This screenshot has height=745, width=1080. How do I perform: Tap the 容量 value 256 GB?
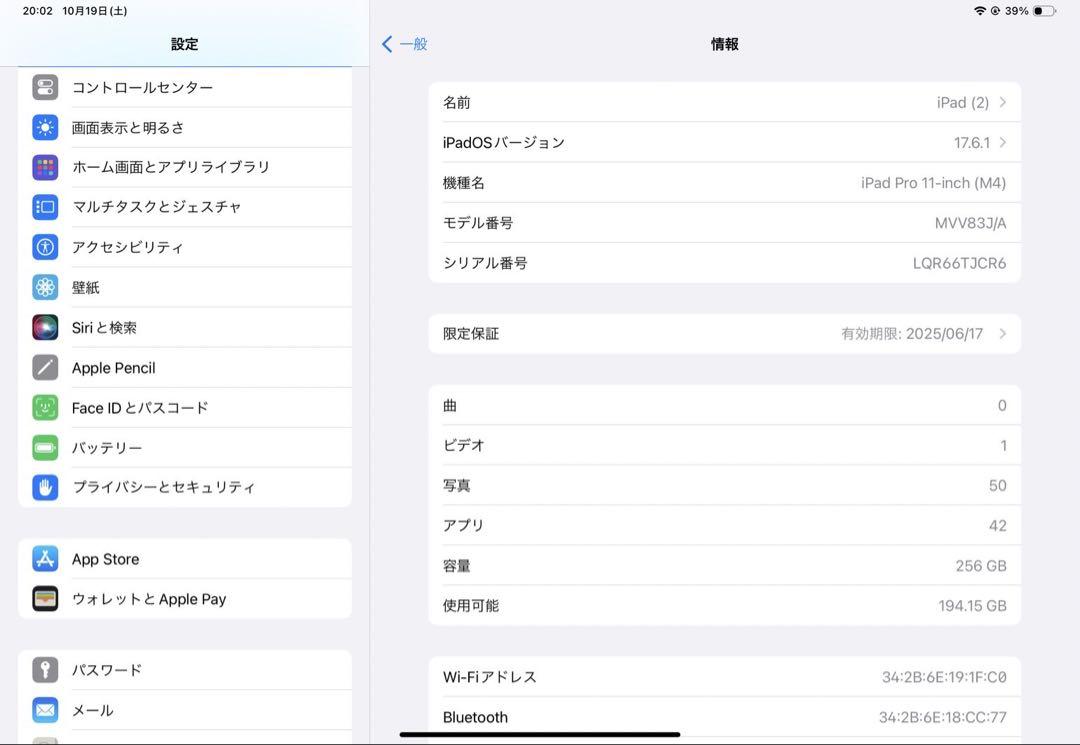point(981,565)
